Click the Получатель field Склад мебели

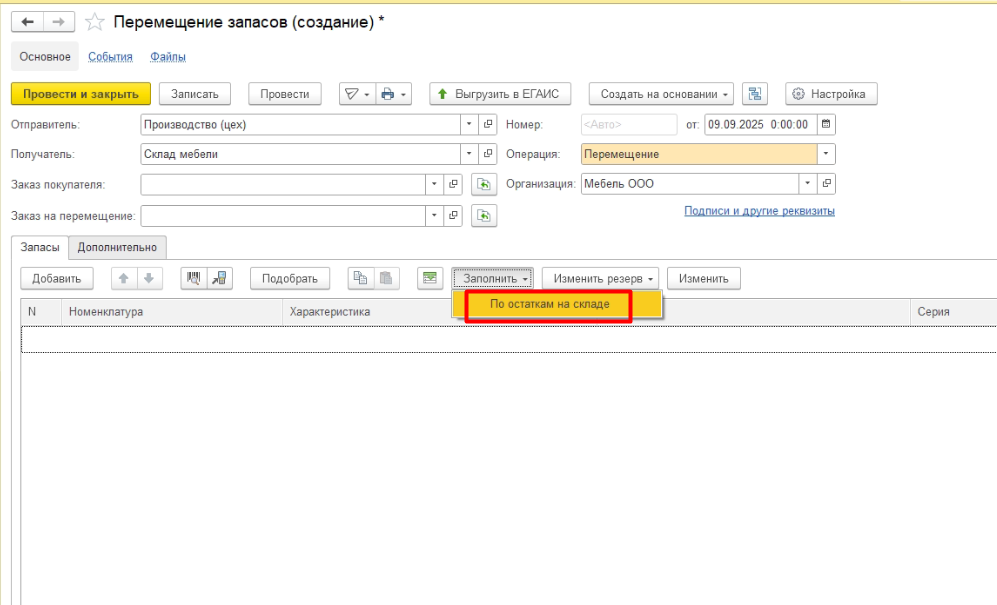(300, 154)
